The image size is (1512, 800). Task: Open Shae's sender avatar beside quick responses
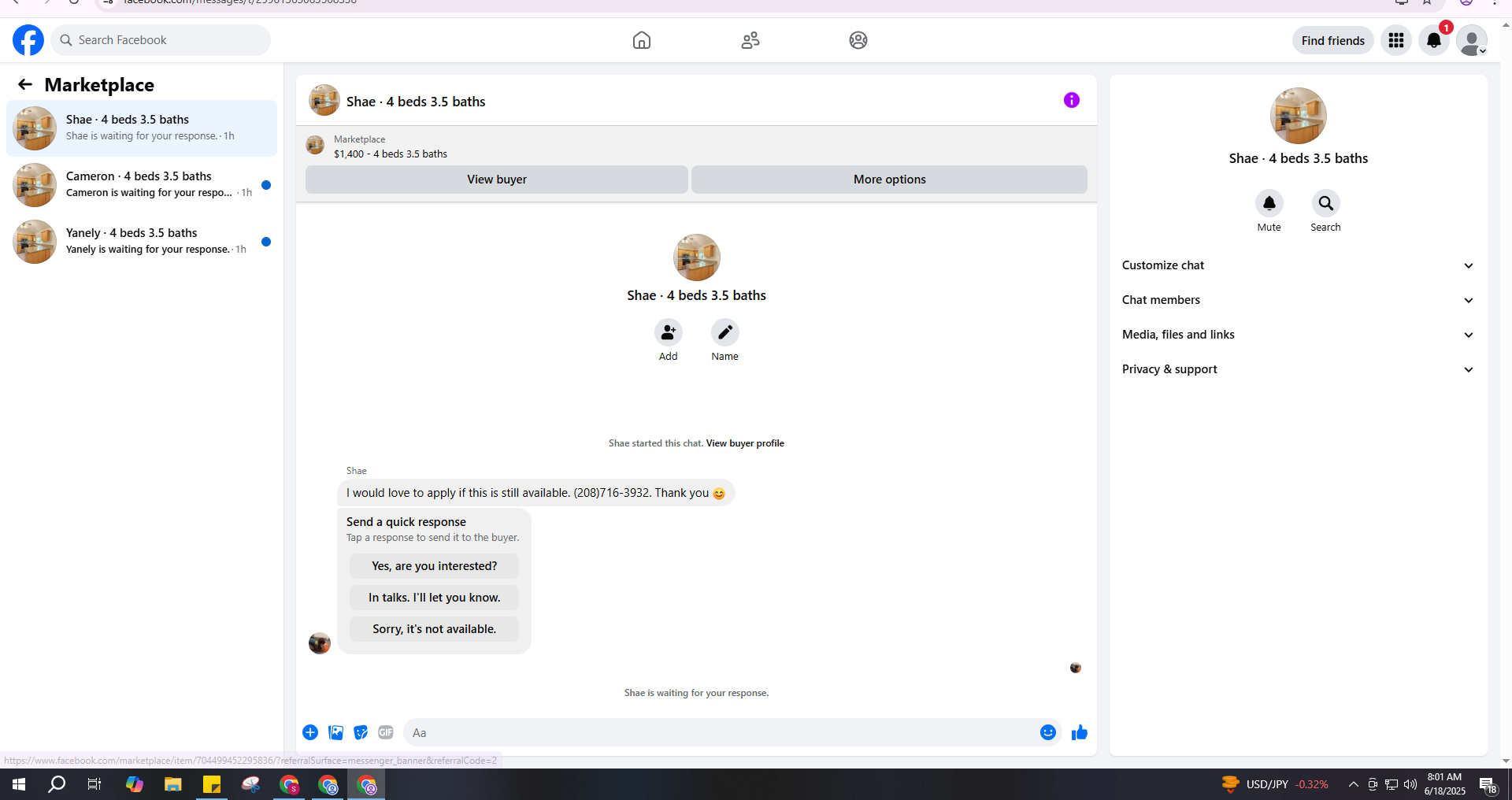coord(320,643)
